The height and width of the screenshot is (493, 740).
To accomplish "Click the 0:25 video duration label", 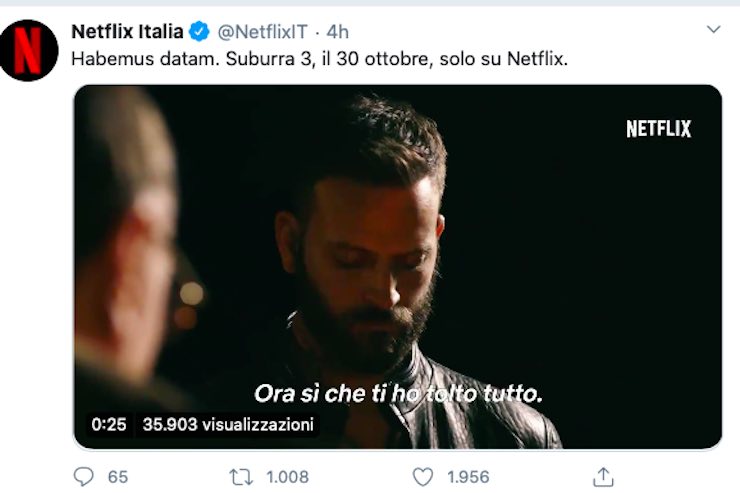I will [109, 424].
